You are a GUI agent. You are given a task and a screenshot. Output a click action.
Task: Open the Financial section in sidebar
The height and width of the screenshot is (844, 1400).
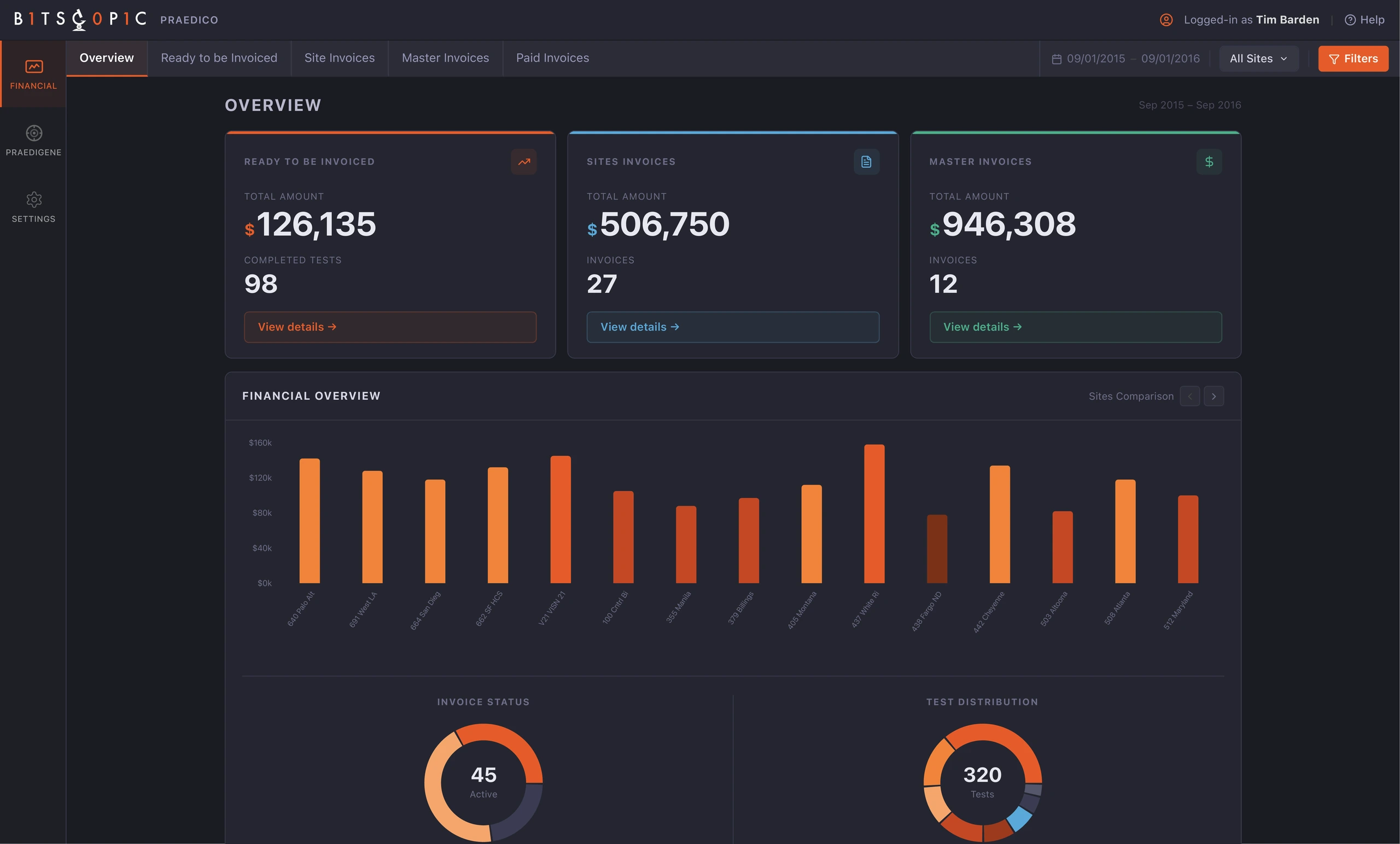click(33, 74)
